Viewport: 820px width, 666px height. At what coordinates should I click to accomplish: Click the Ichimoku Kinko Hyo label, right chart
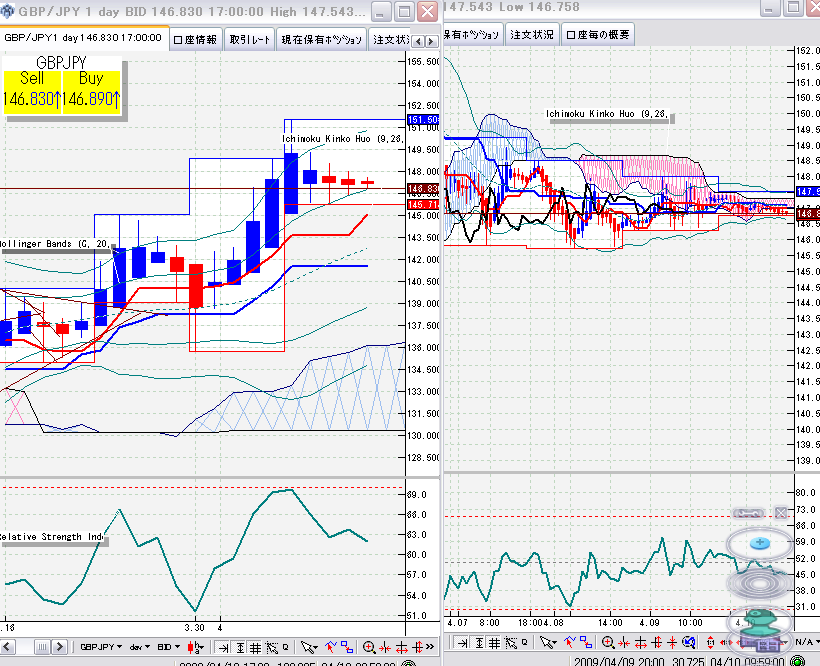607,114
